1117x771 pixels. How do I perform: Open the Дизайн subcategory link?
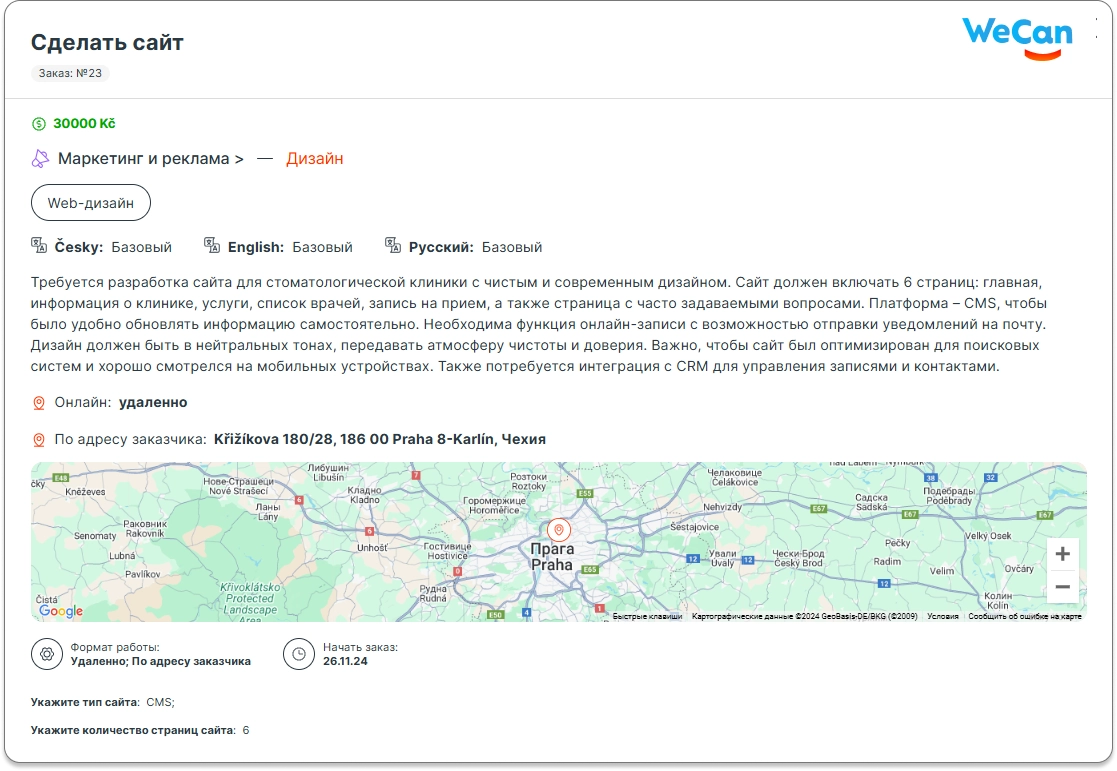pos(314,158)
